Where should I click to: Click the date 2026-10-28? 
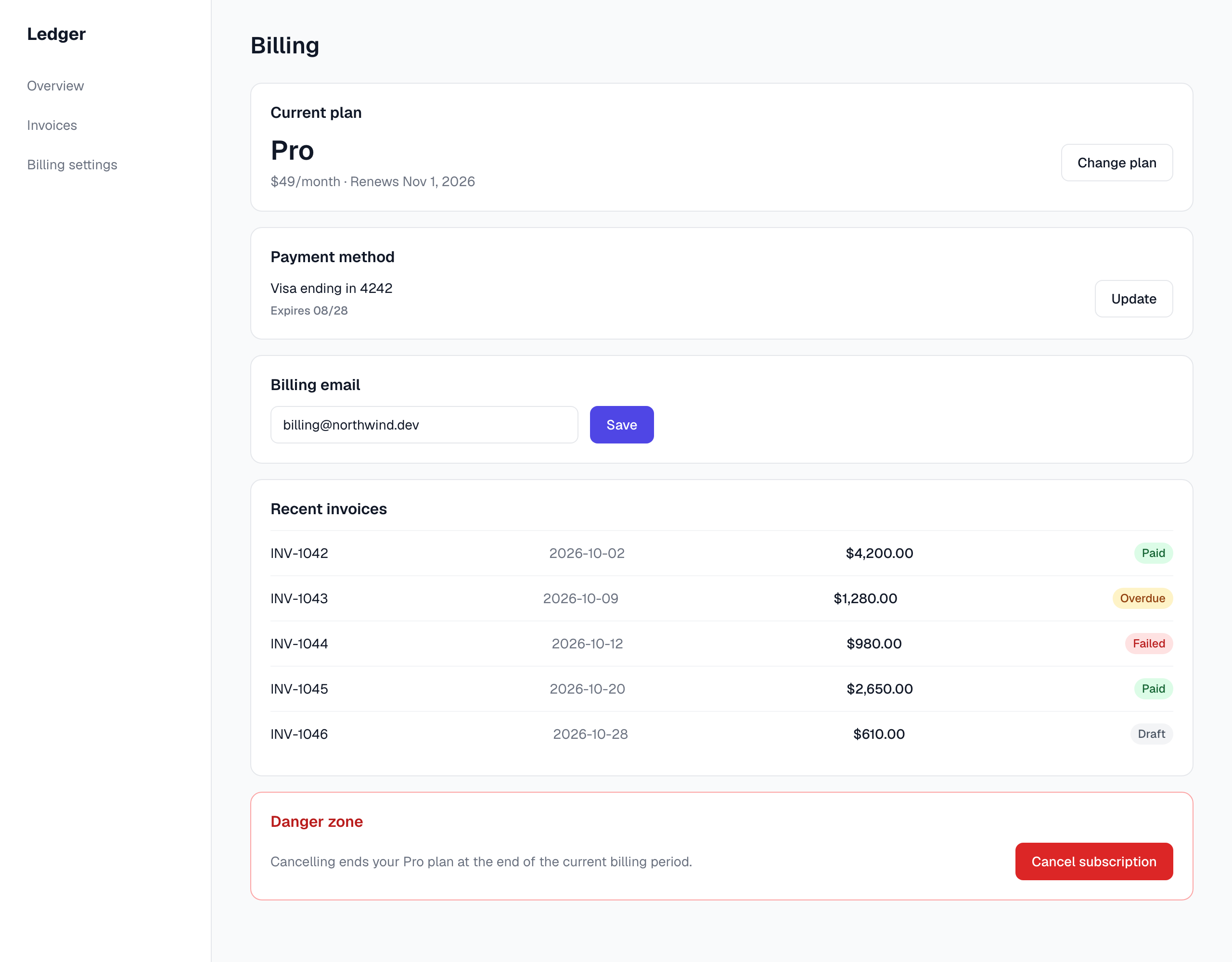coord(590,734)
